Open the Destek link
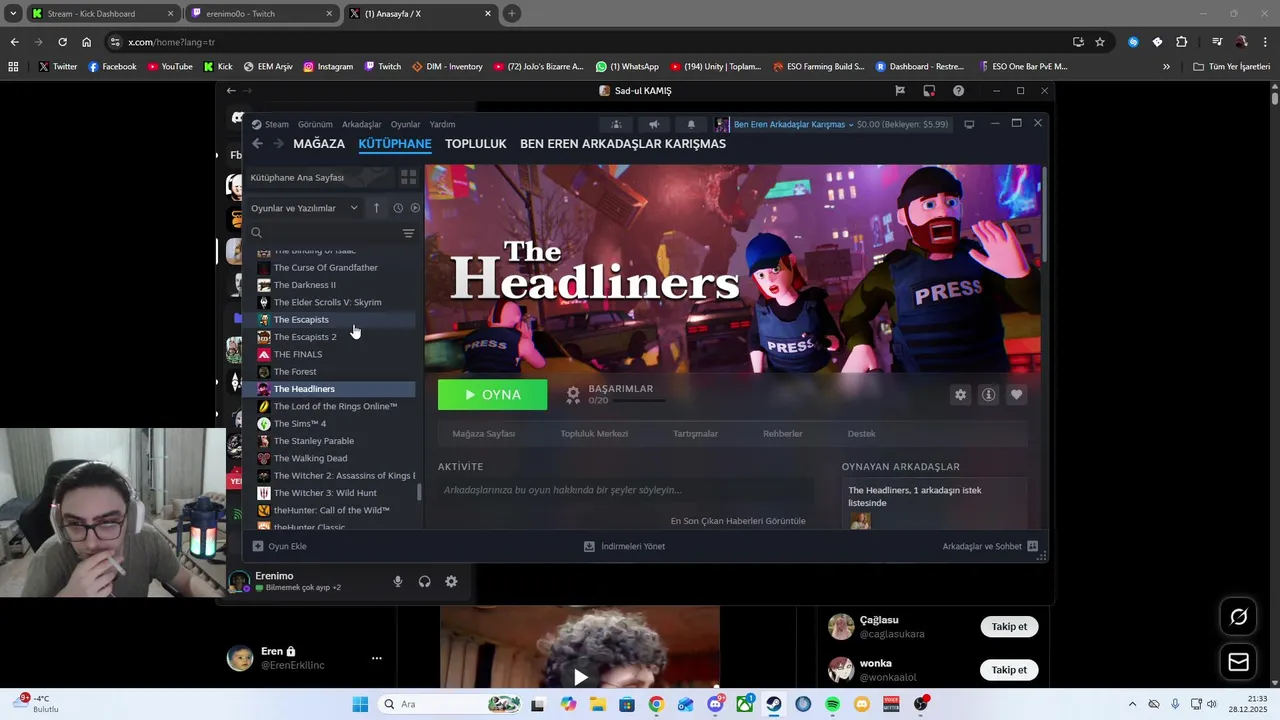The height and width of the screenshot is (720, 1280). (861, 434)
